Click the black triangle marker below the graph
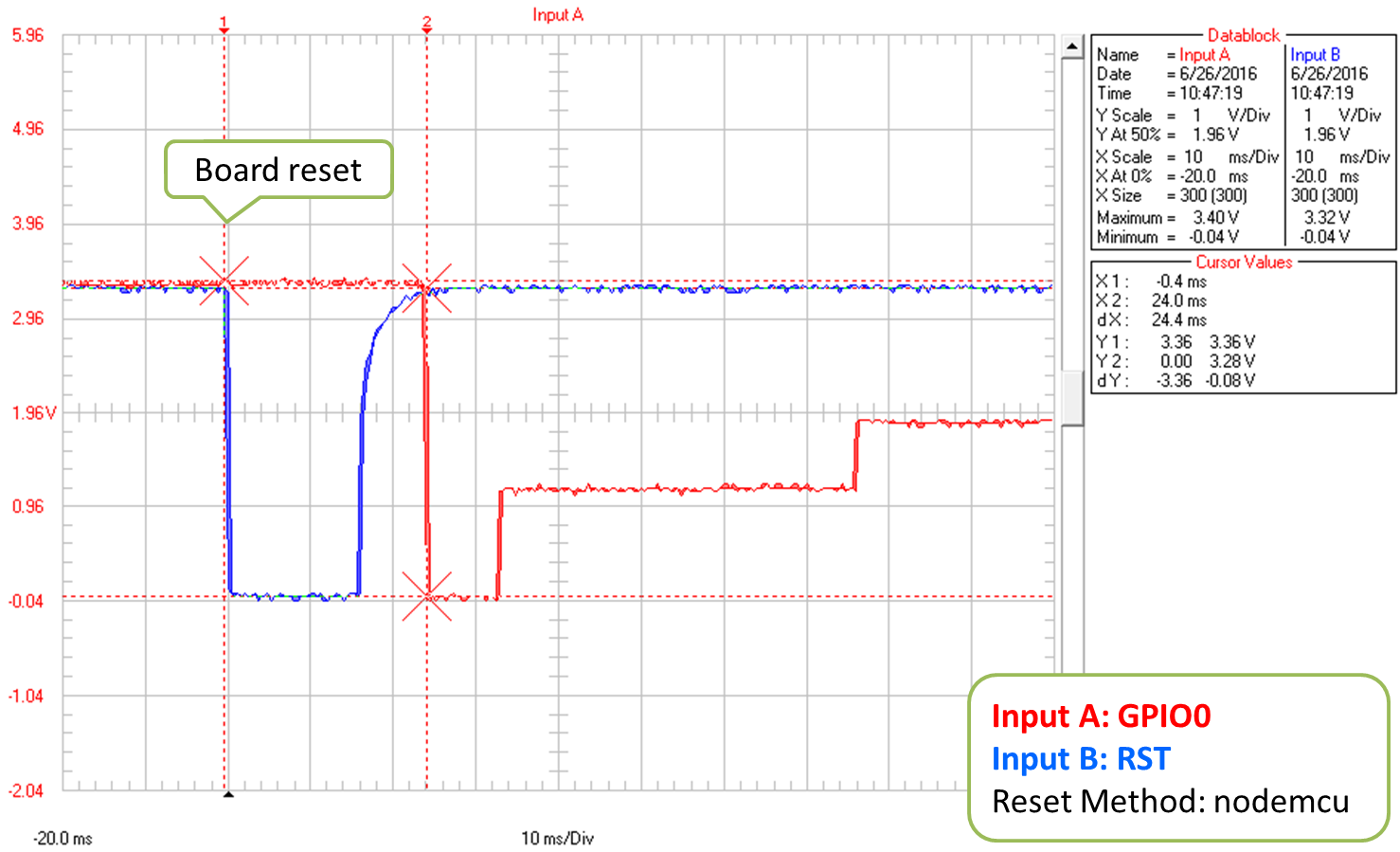1400x852 pixels. (x=227, y=793)
